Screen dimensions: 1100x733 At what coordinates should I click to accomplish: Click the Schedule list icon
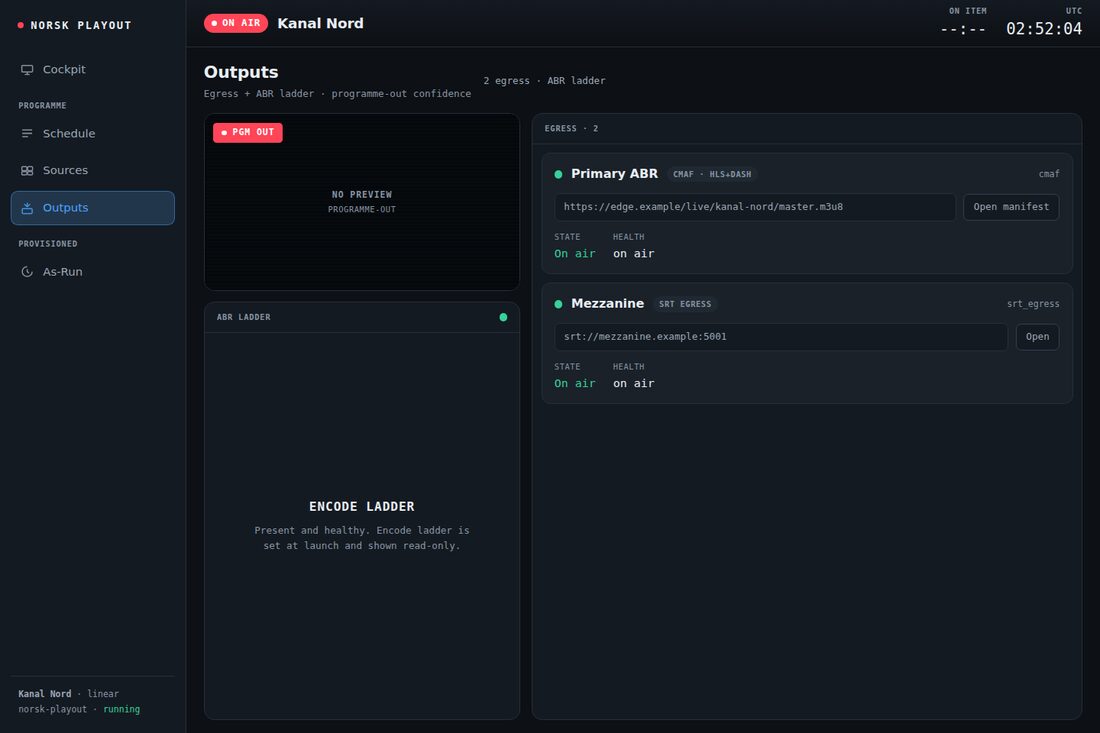27,133
